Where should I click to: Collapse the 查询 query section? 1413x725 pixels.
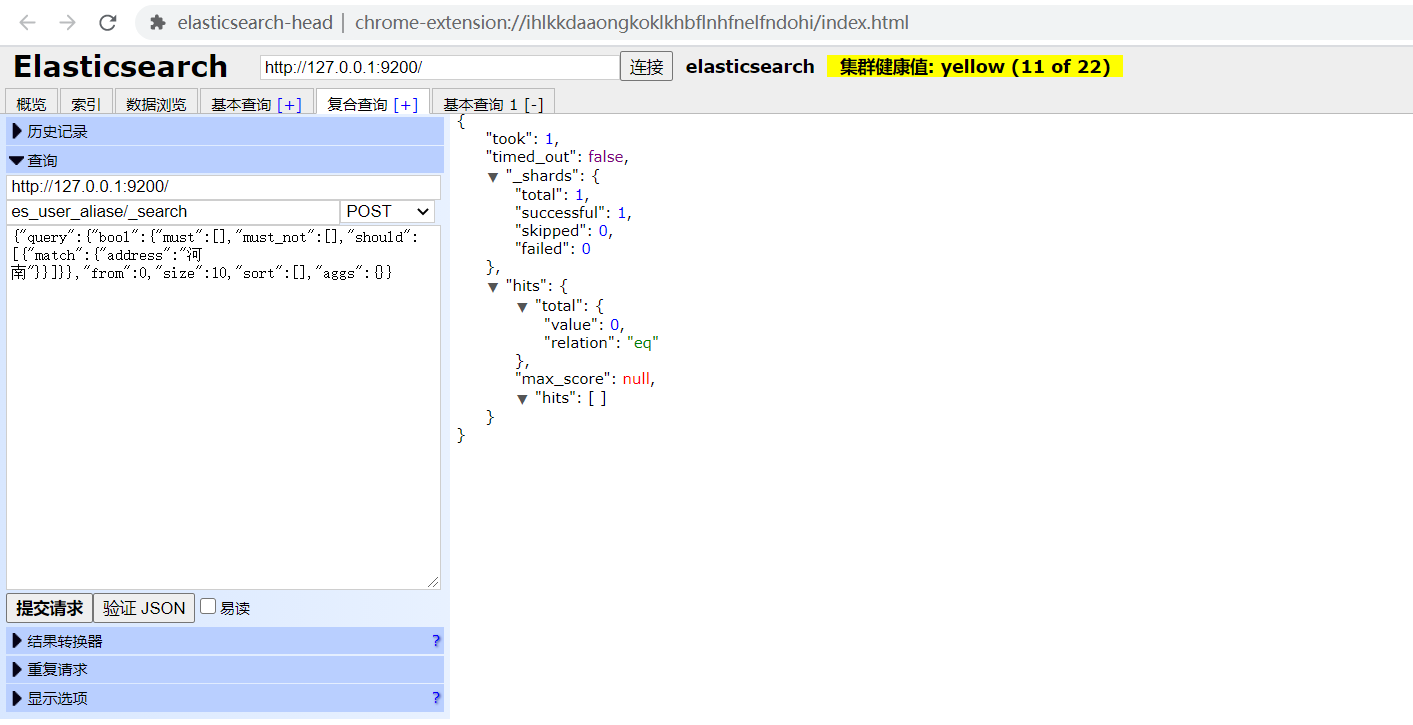coord(225,160)
